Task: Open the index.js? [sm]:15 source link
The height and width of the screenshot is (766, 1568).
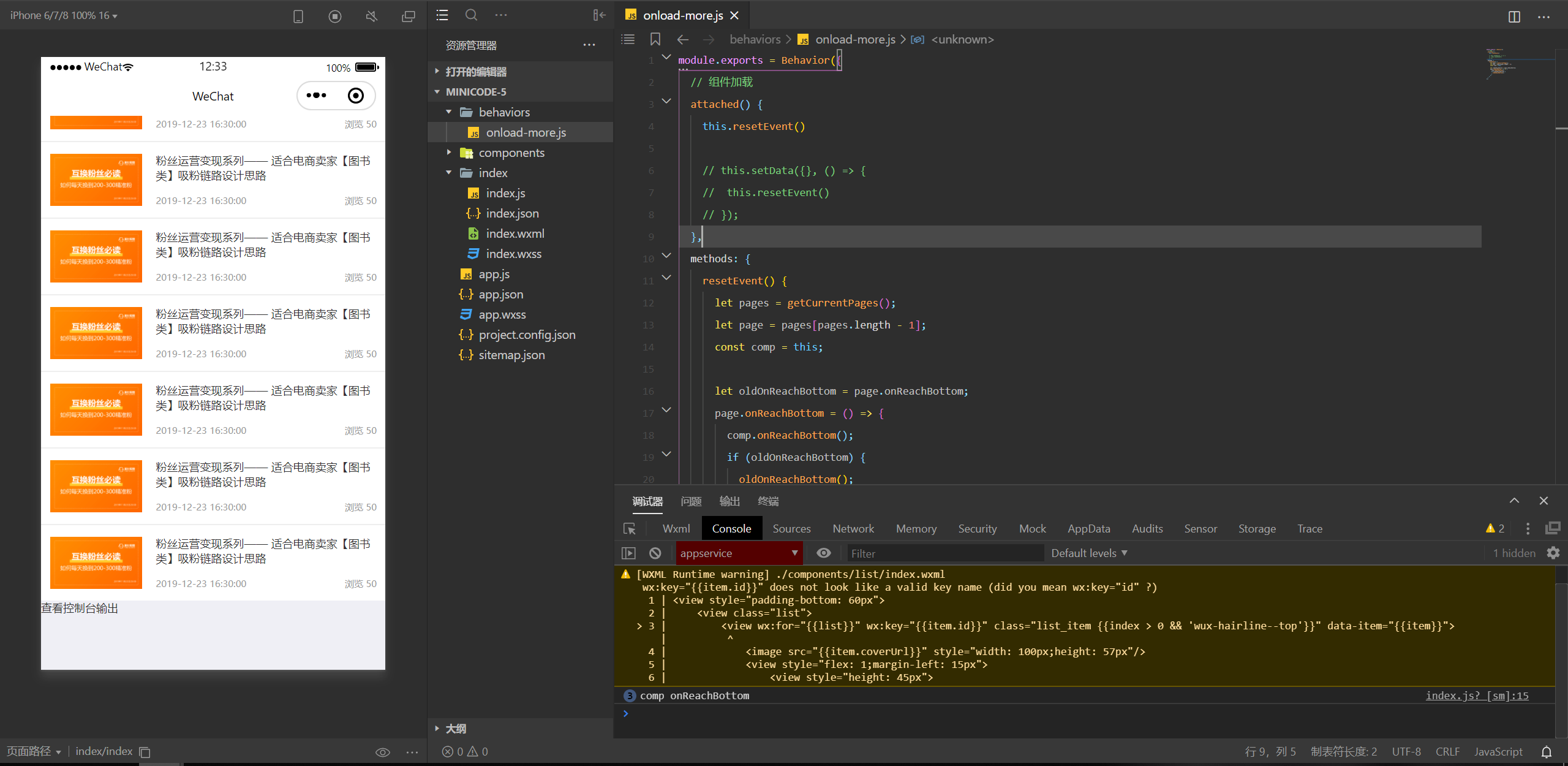Action: click(x=1477, y=696)
